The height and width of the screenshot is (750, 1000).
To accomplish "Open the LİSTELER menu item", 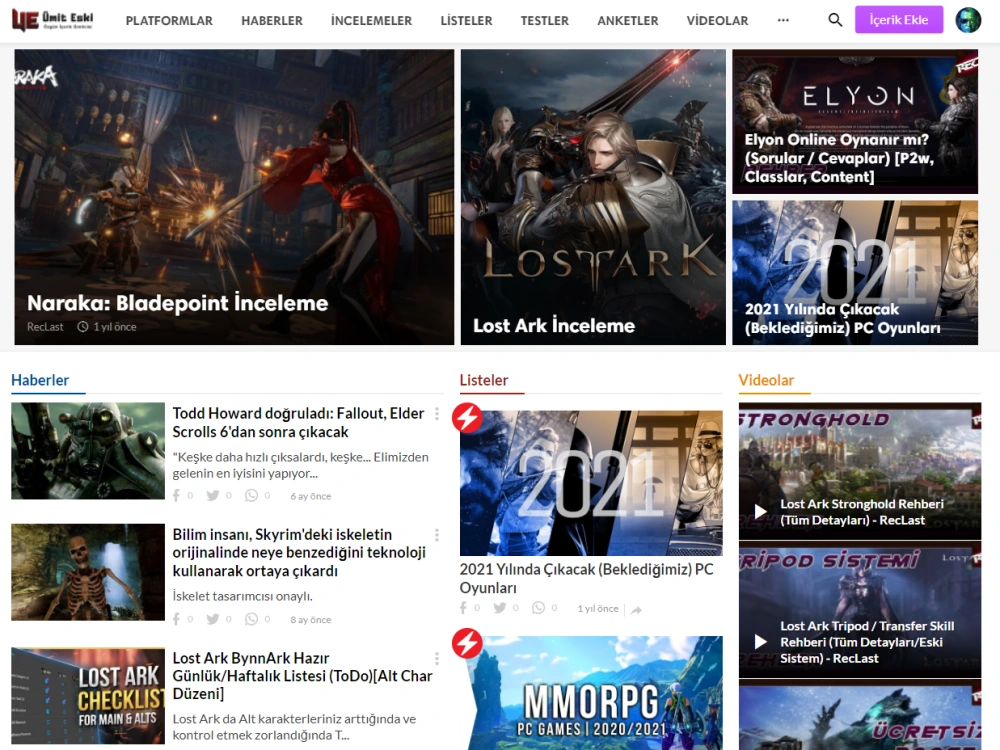I will [x=466, y=20].
